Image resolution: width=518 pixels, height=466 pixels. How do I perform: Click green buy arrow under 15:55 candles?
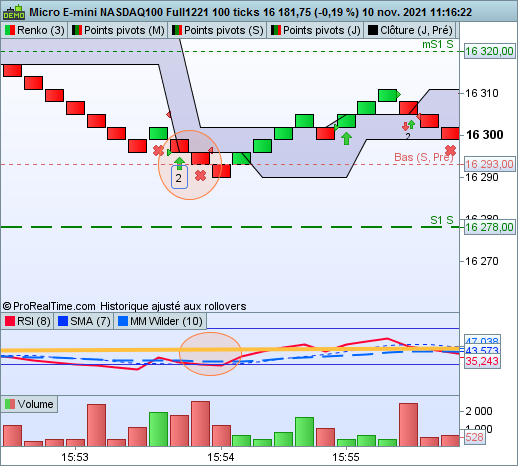(347, 139)
